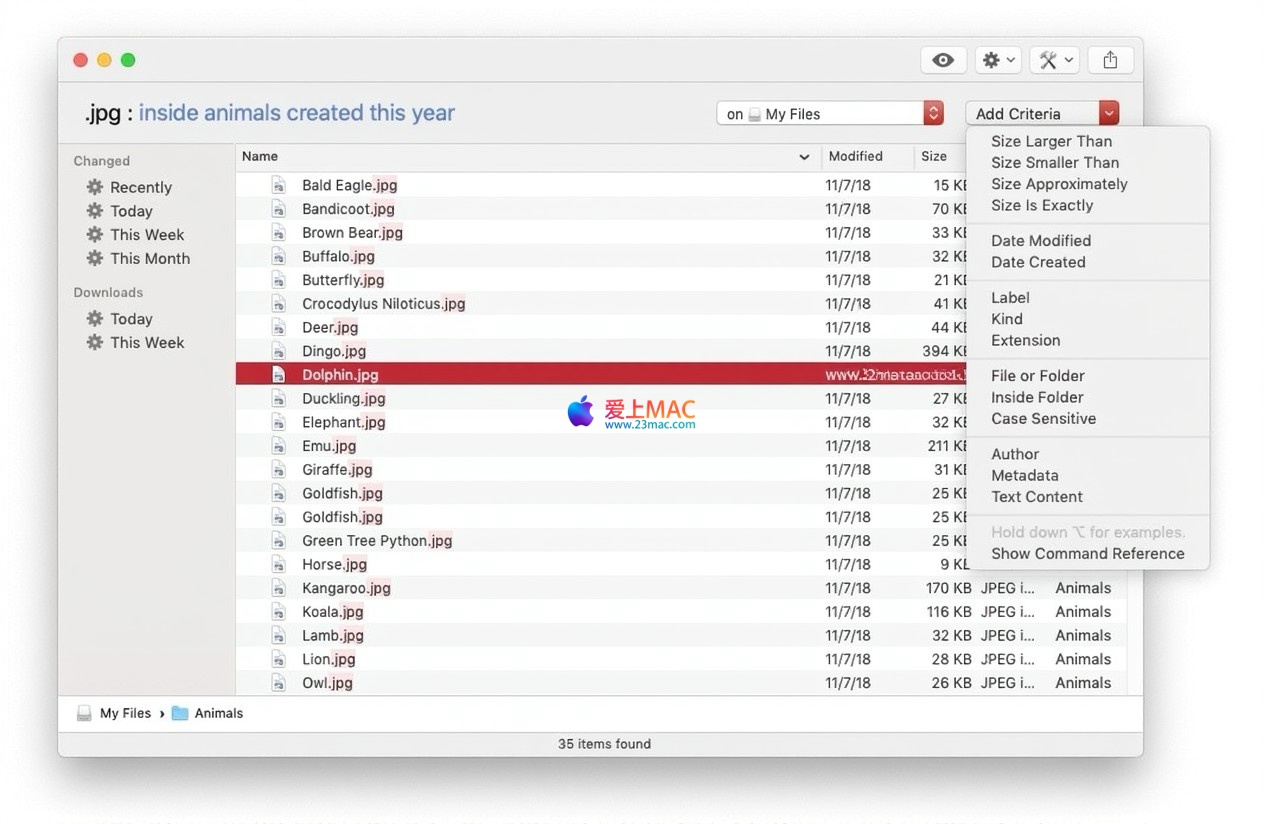1264x824 pixels.
Task: Click the My Files drive icon in path bar
Action: point(84,713)
